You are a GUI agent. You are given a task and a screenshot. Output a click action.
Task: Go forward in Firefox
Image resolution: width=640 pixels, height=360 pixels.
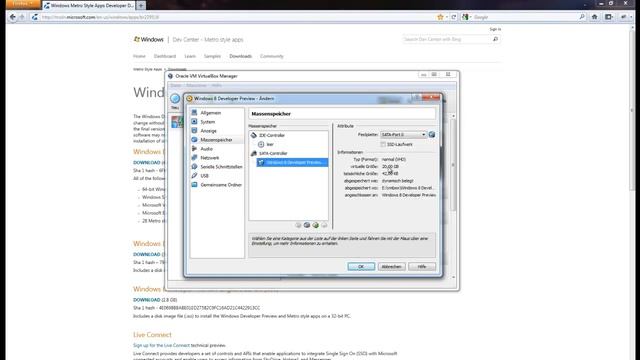pos(22,17)
